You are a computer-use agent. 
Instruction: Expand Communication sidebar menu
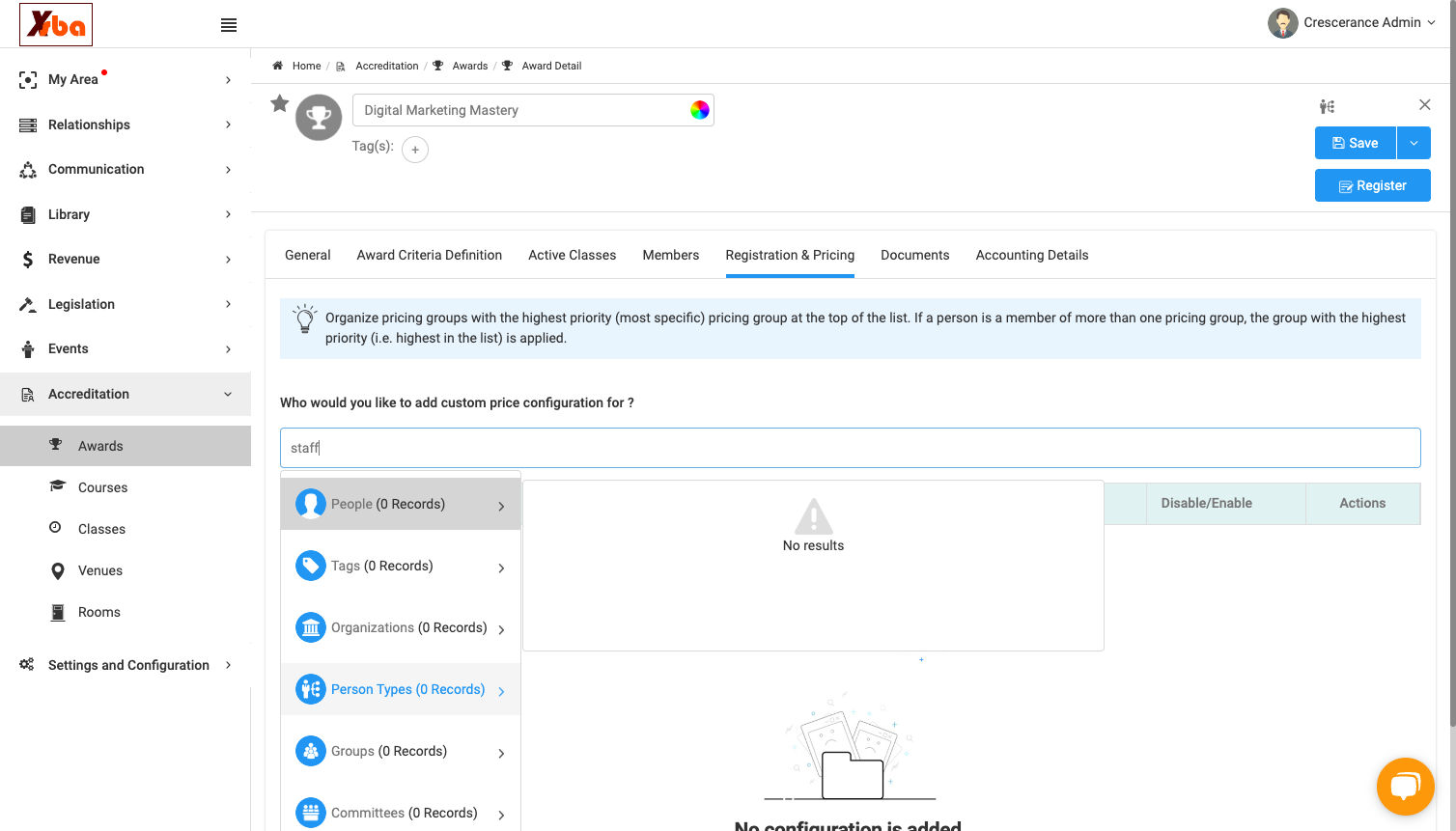126,169
